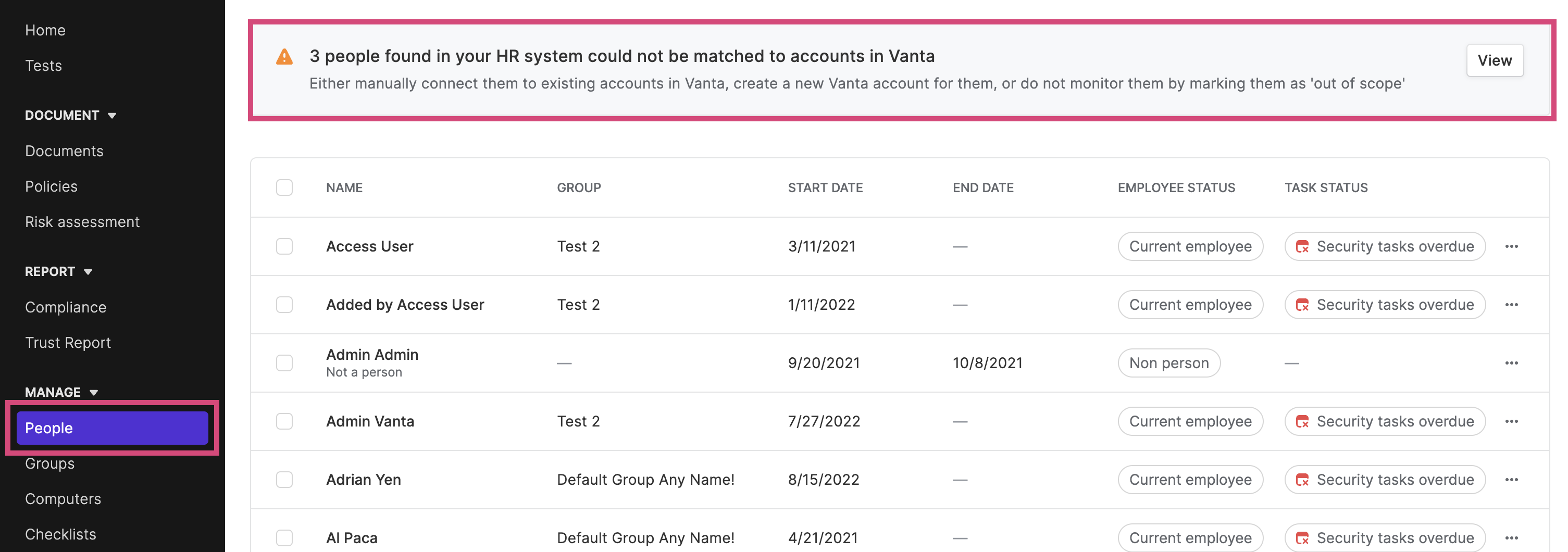Click the Current employee badge for Access User
This screenshot has width=1568, height=552.
click(x=1190, y=246)
